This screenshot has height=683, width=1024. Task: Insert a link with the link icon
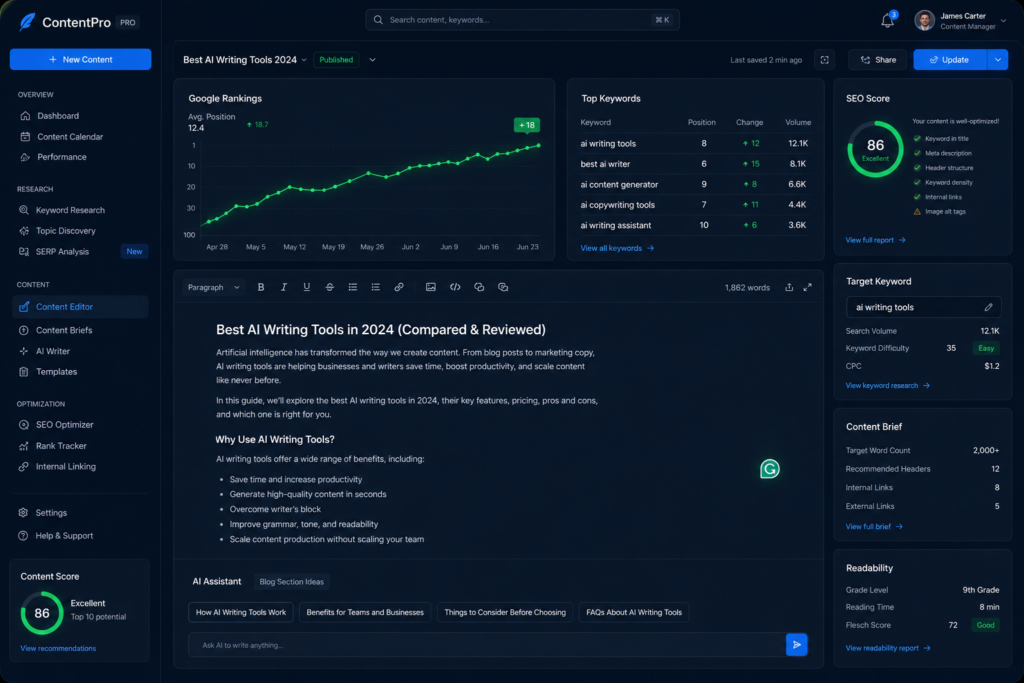tap(398, 287)
